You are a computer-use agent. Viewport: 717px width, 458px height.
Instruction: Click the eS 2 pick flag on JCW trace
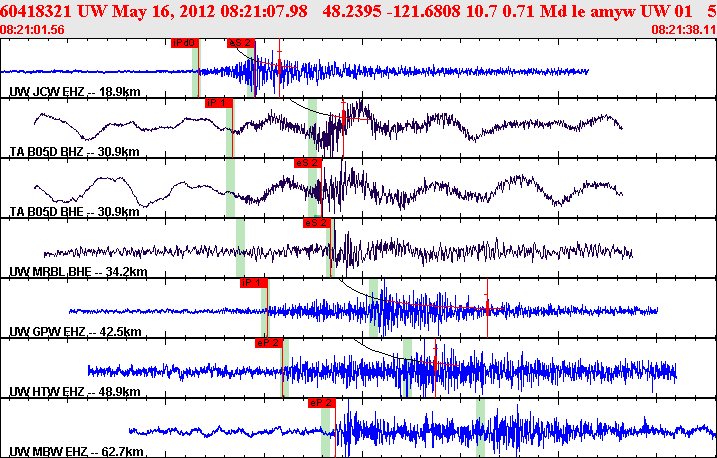click(x=241, y=43)
